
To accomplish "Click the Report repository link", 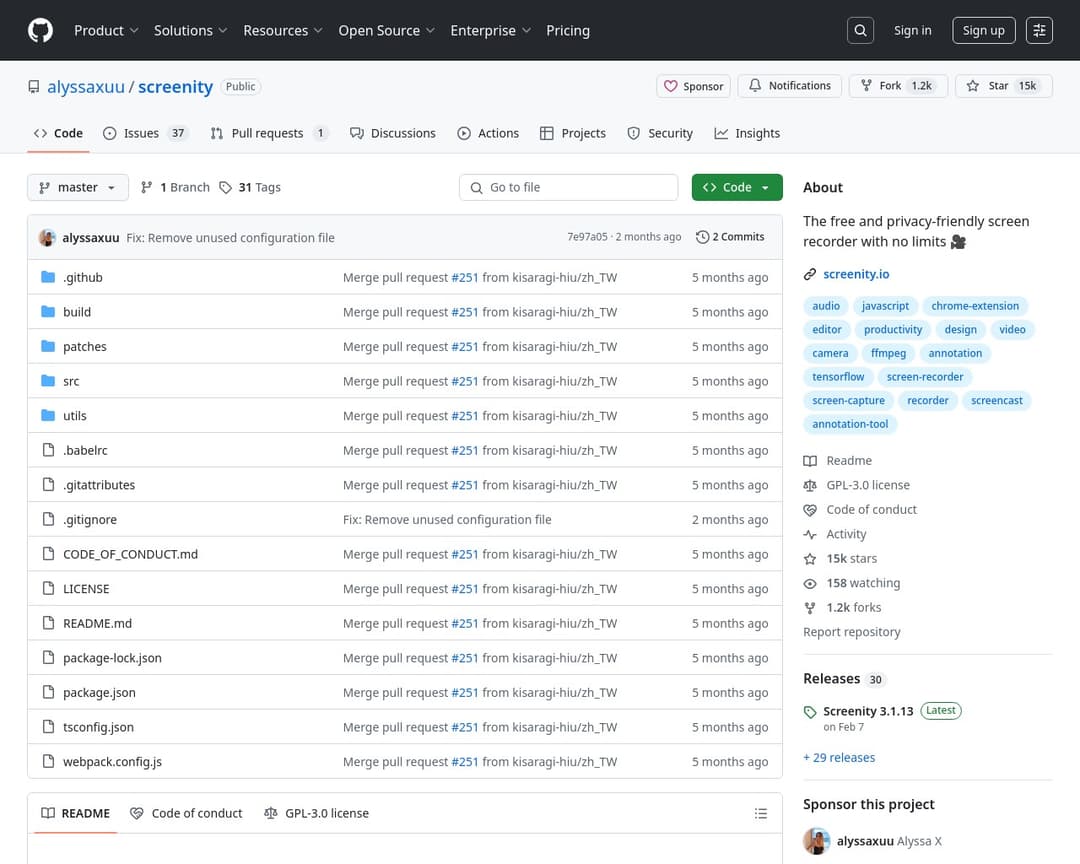I will [x=851, y=632].
